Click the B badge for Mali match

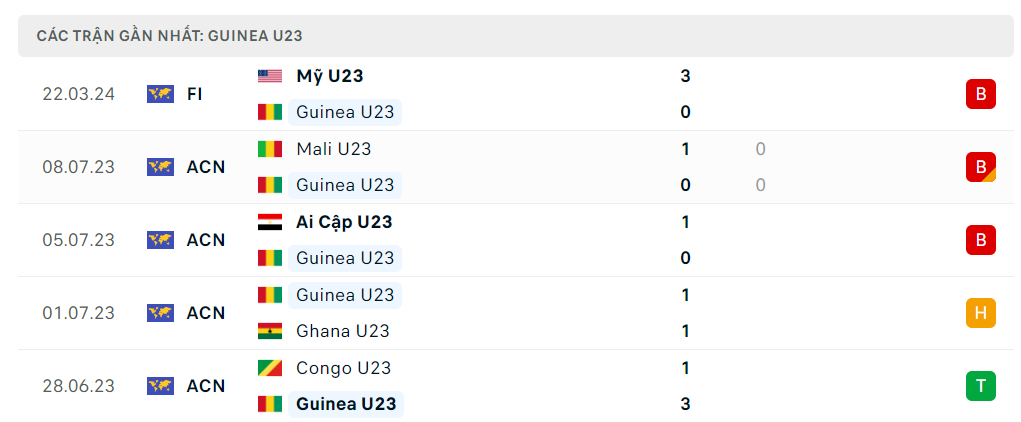tap(980, 167)
